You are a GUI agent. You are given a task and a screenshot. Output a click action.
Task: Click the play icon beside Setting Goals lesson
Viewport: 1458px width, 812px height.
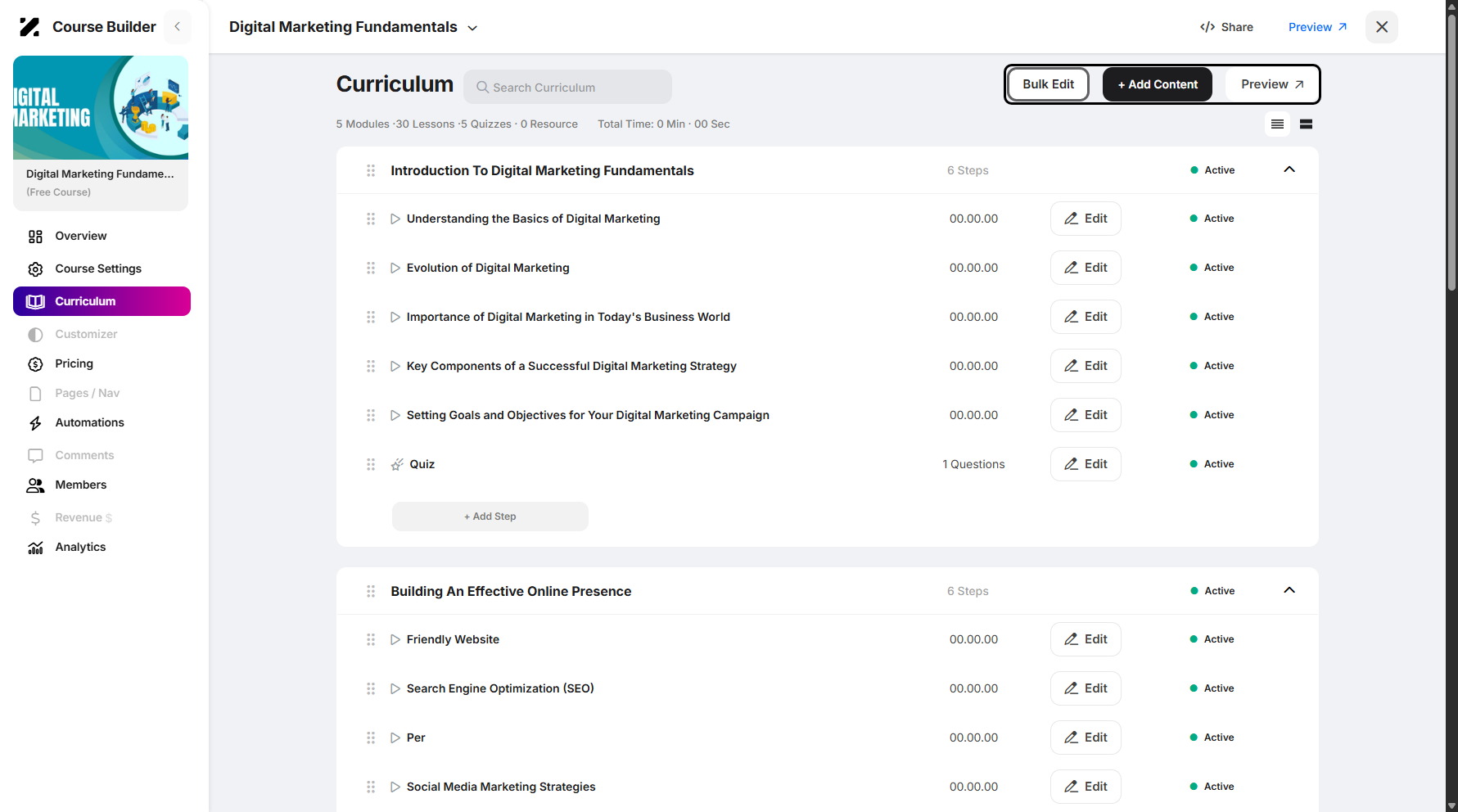point(395,415)
